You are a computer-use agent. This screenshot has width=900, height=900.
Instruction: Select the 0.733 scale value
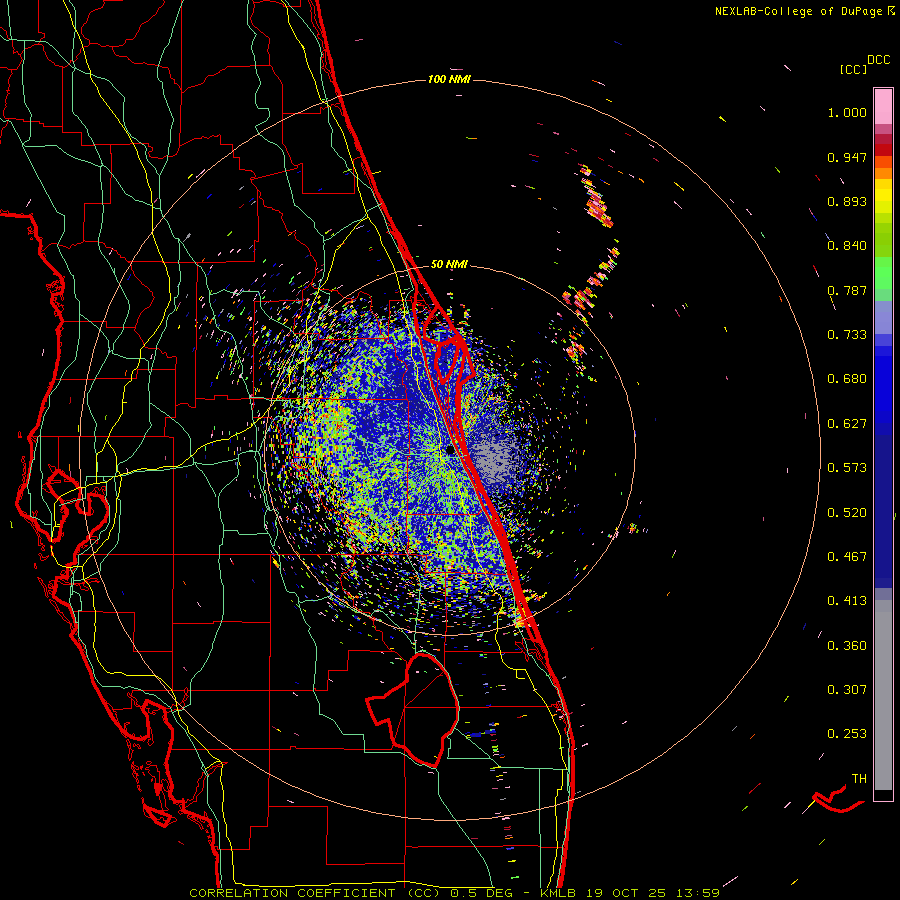[847, 335]
